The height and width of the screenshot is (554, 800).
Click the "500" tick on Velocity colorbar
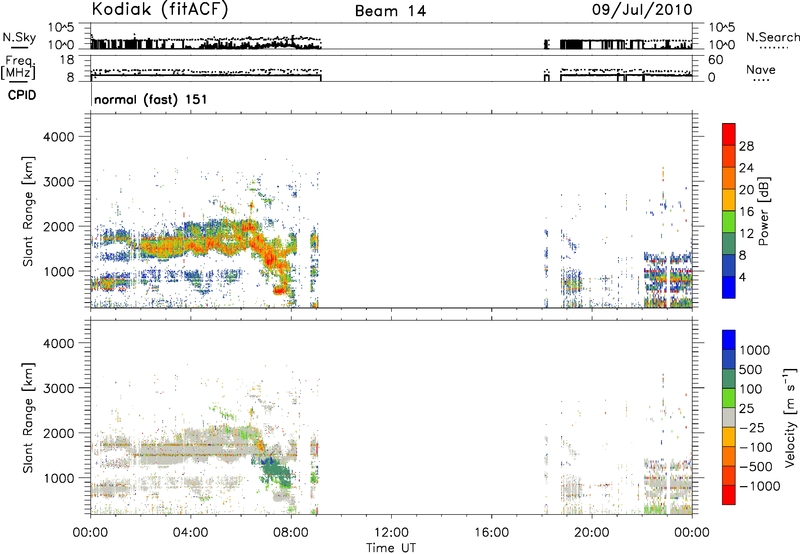(x=751, y=369)
